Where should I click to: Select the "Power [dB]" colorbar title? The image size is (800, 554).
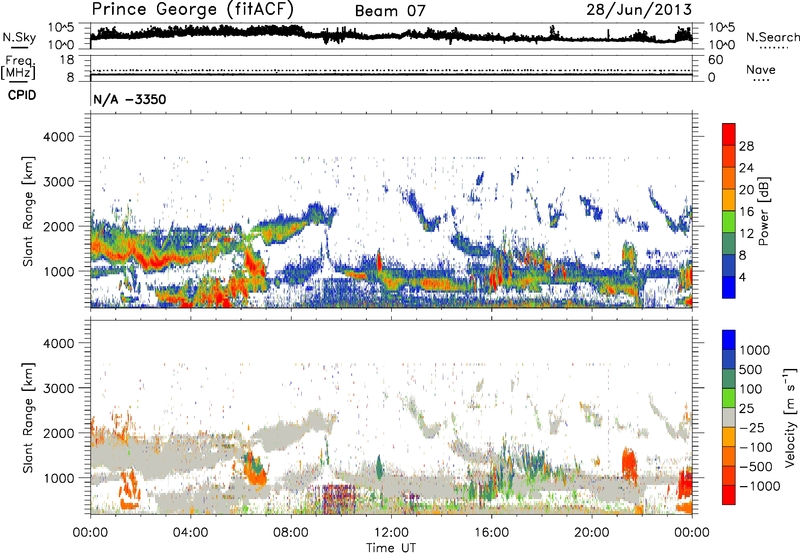[763, 211]
